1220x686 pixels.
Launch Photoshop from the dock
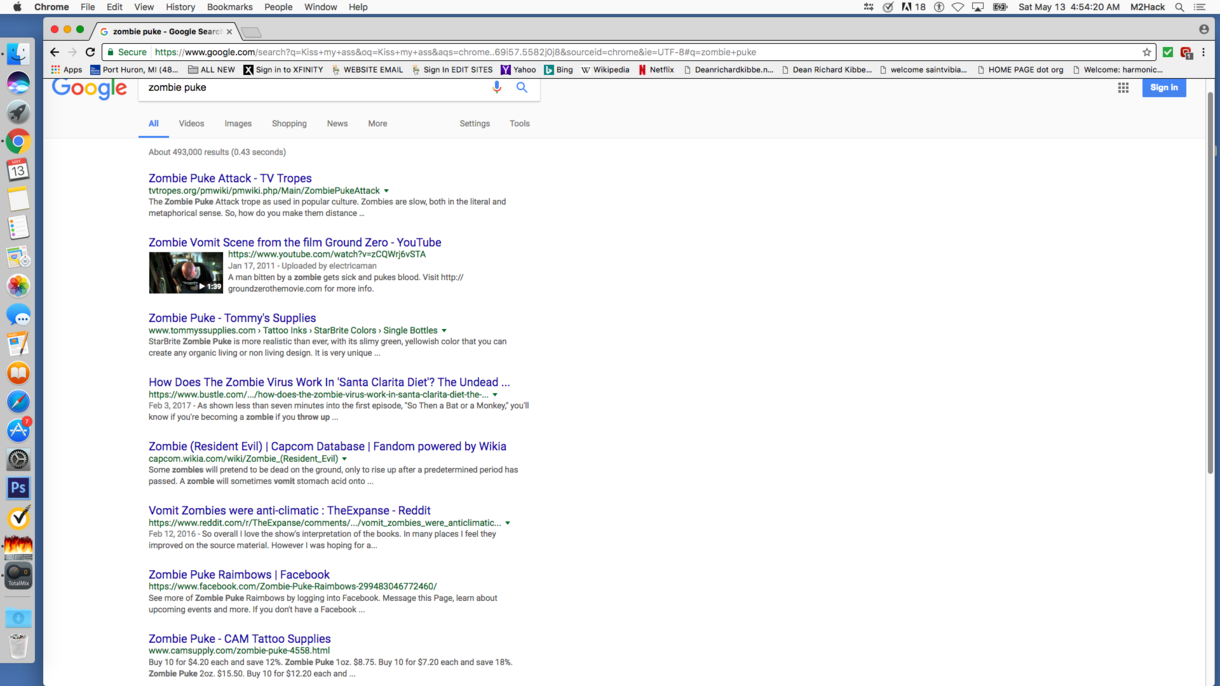pos(18,489)
